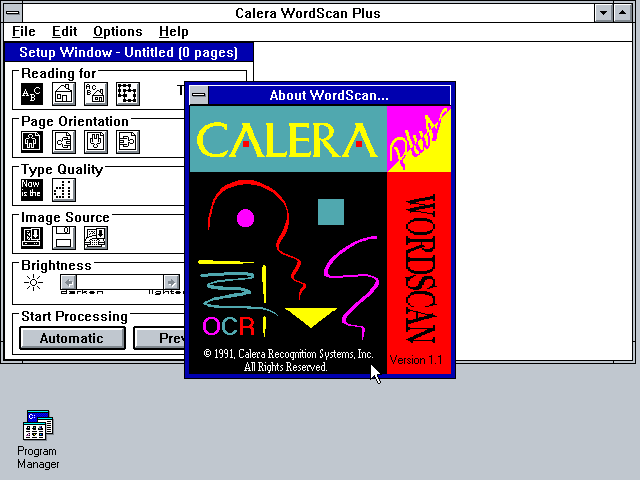This screenshot has width=640, height=480.
Task: Select the upright person Page Orientation icon
Action: [x=32, y=142]
